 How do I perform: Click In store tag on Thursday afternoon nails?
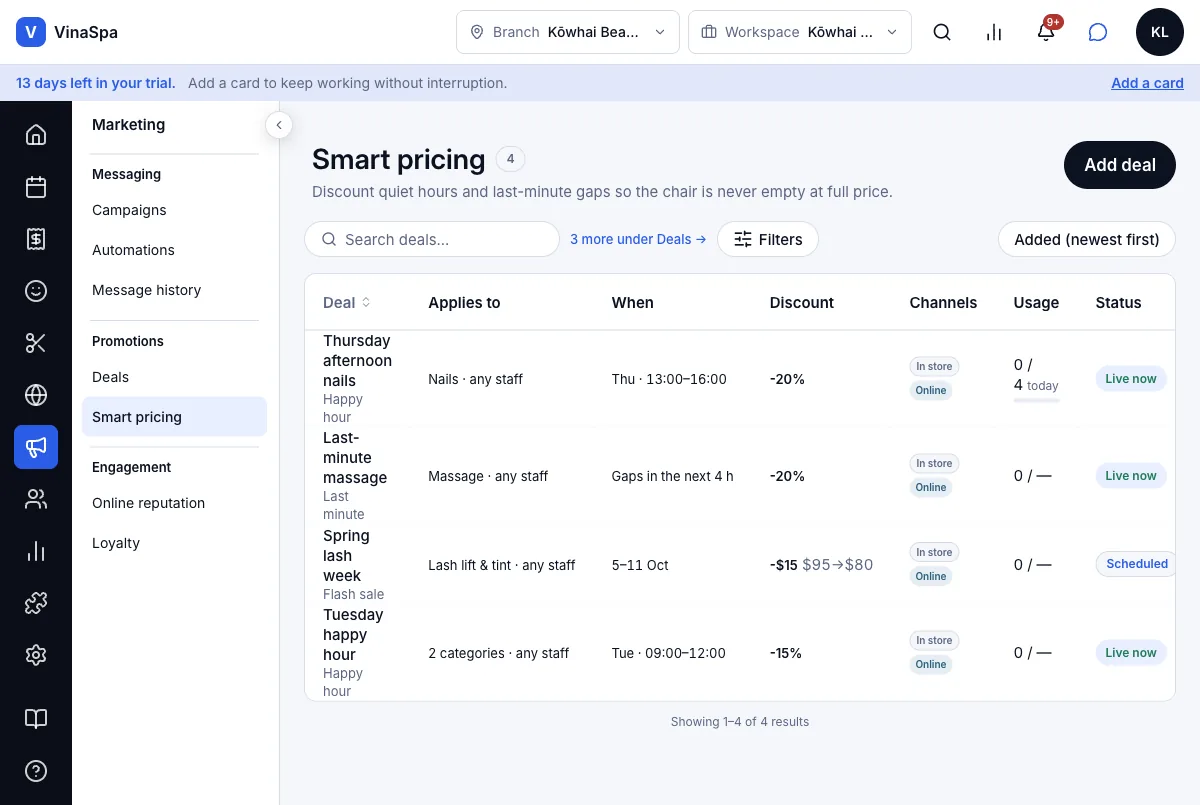(x=934, y=367)
